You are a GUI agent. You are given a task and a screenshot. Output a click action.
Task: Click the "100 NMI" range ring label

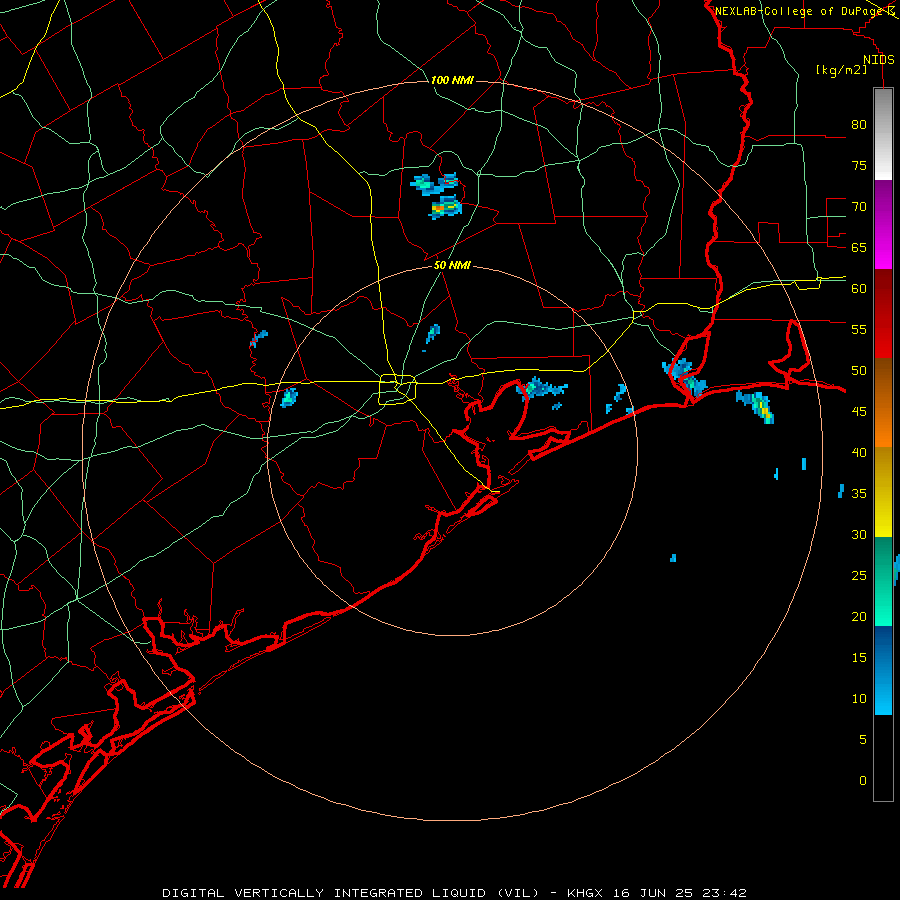pyautogui.click(x=452, y=80)
